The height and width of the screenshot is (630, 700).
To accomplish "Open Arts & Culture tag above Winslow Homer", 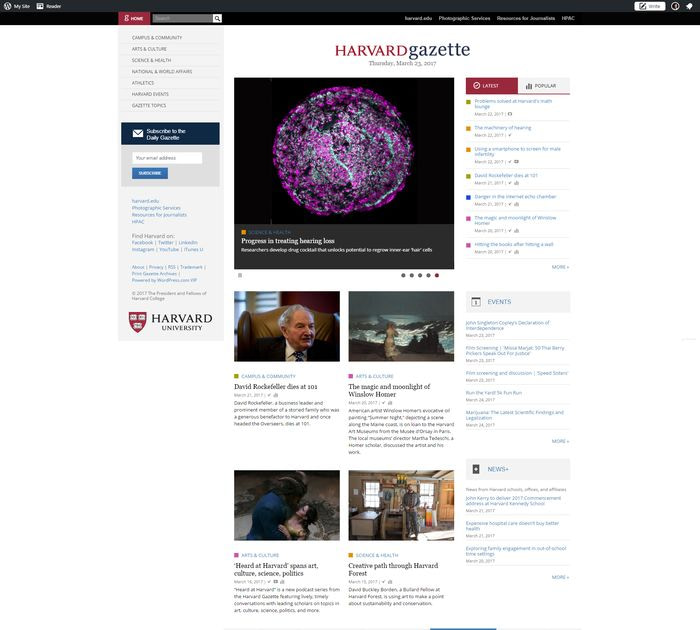I will tap(374, 376).
